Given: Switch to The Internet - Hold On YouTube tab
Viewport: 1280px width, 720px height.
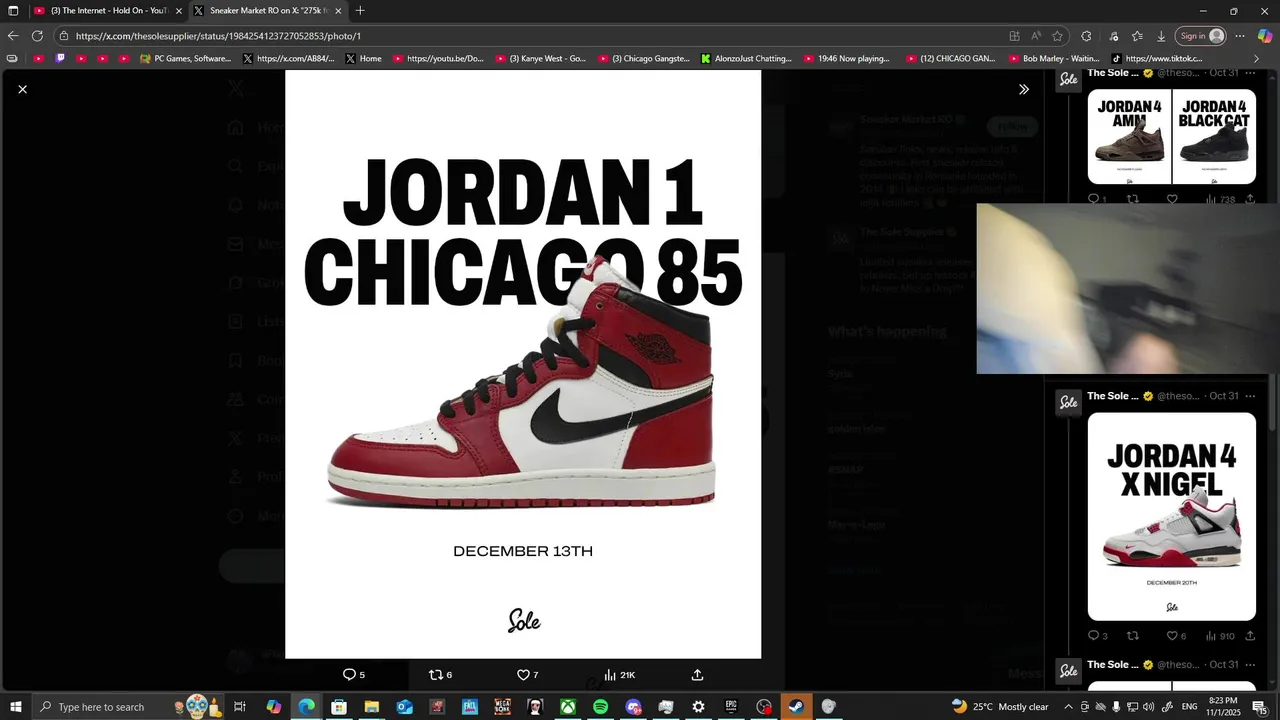Looking at the screenshot, I should click(108, 10).
